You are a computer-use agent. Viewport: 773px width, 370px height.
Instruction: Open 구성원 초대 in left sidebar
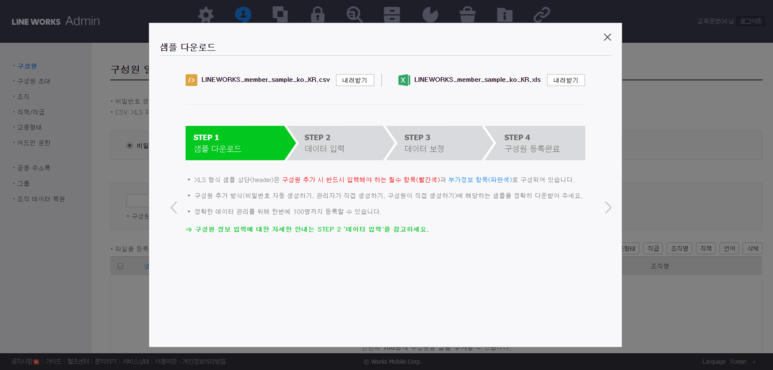point(34,81)
